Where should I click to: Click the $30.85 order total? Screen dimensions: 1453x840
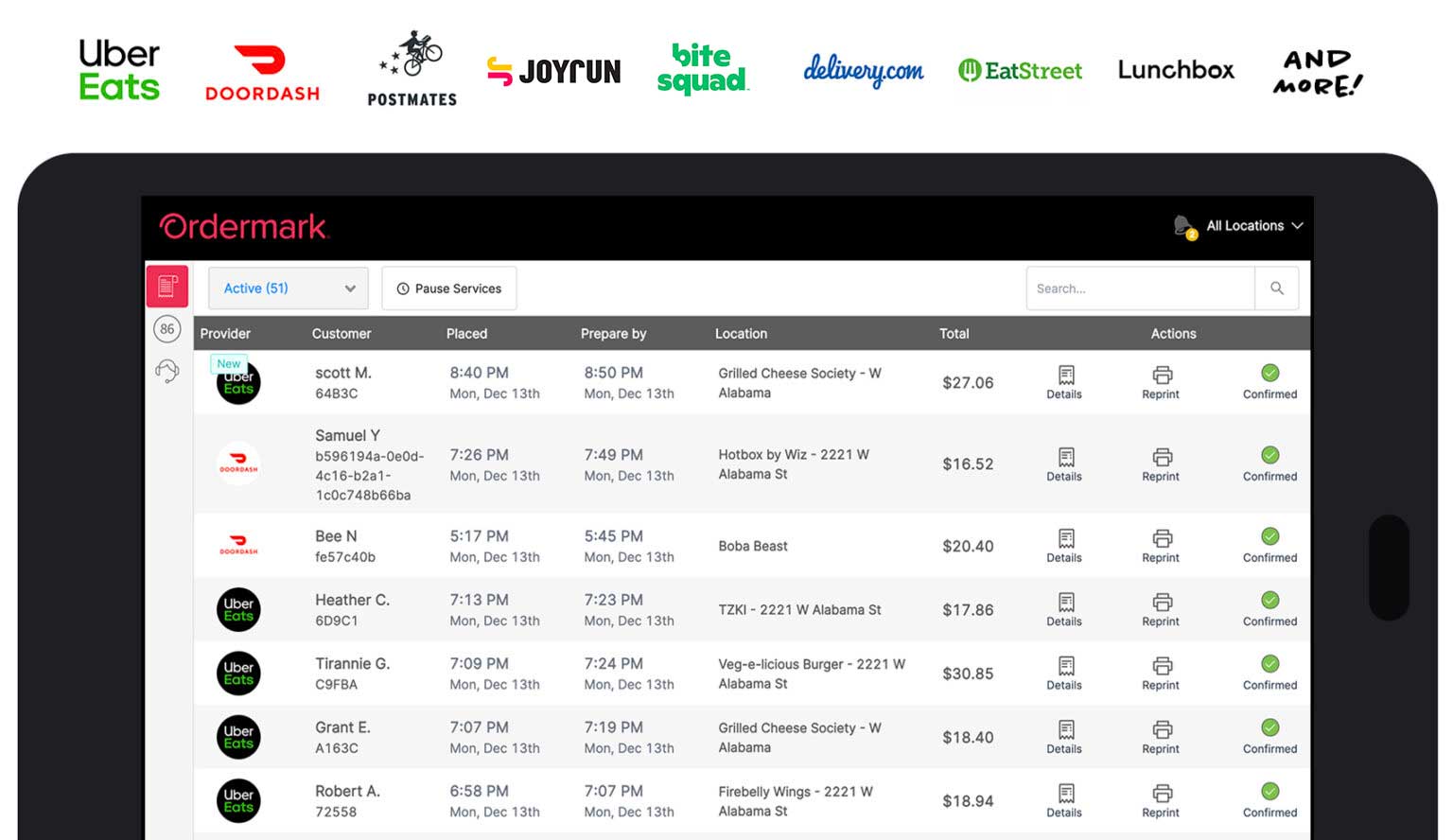click(968, 674)
